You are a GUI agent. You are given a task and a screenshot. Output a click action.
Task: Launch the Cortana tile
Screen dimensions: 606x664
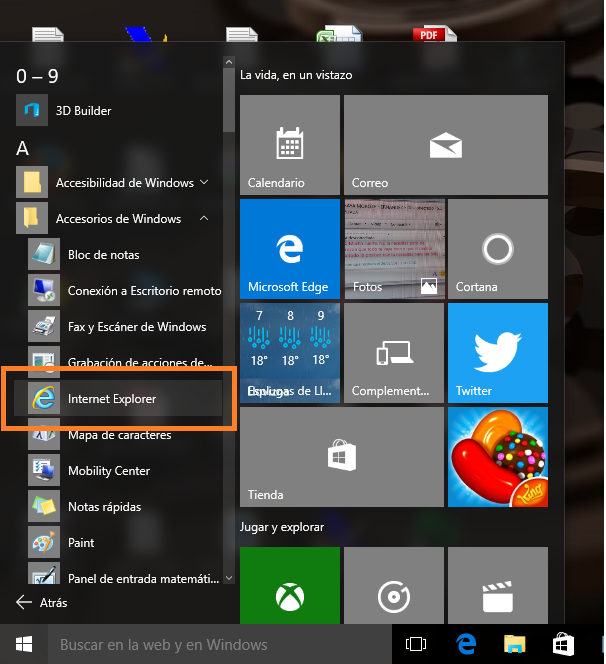pos(497,249)
